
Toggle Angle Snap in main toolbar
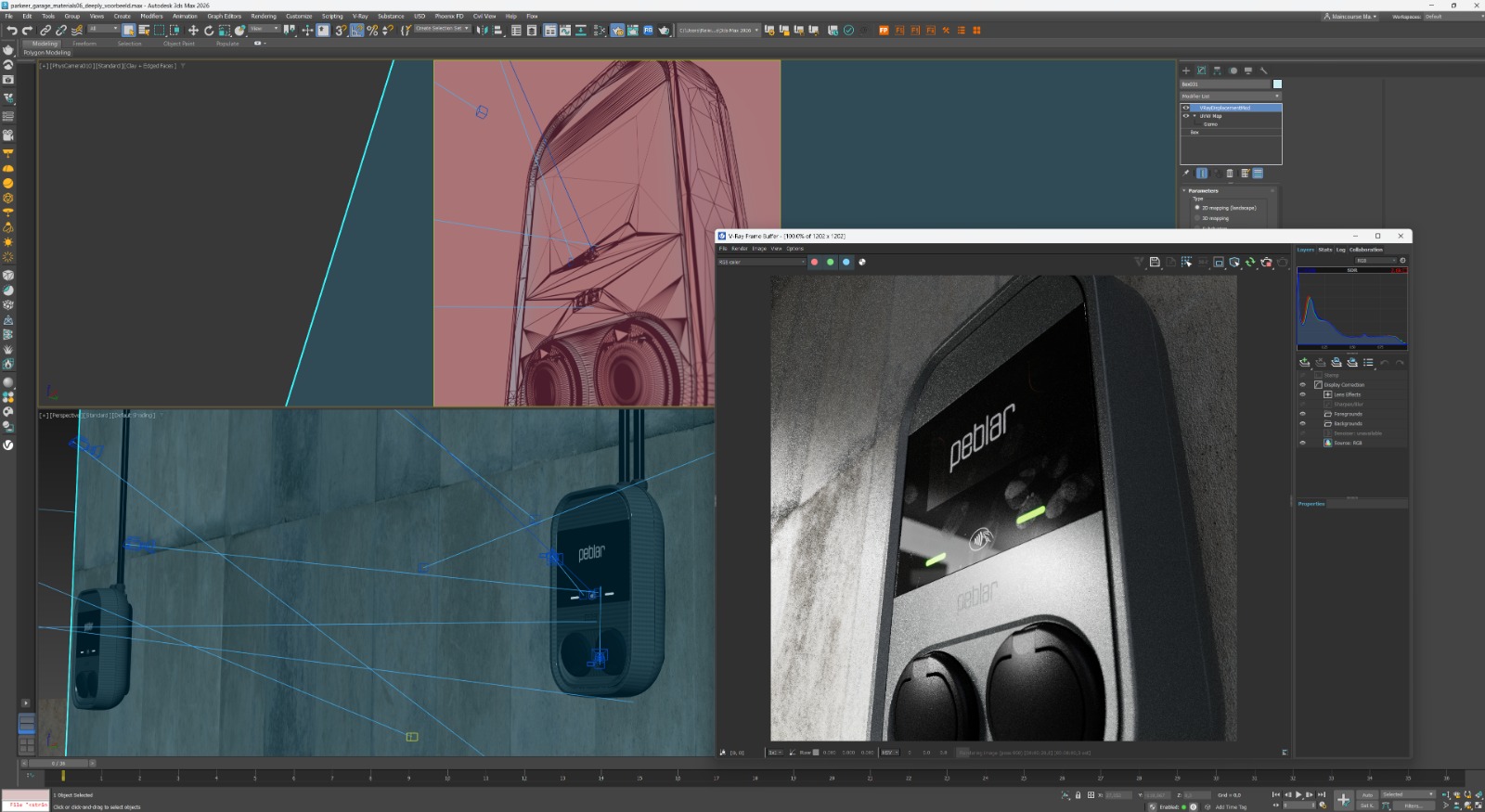pos(357,31)
